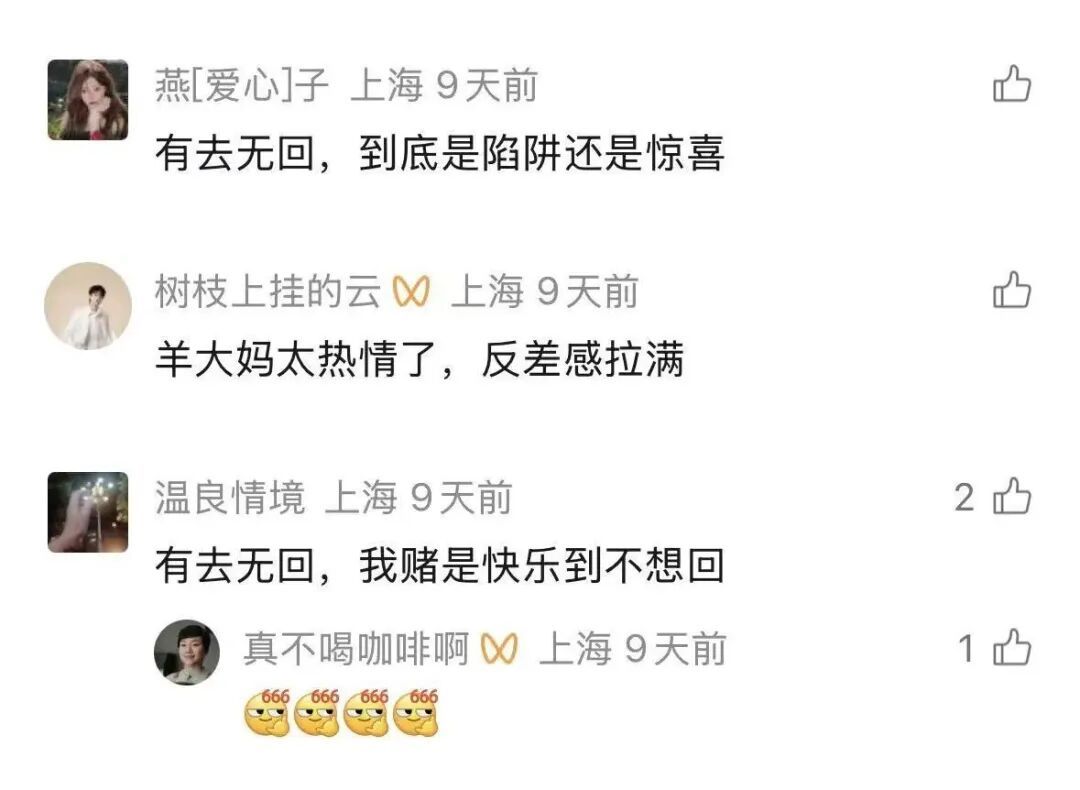The height and width of the screenshot is (790, 1080).
Task: Open 温良情境's avatar picture
Action: click(x=87, y=512)
